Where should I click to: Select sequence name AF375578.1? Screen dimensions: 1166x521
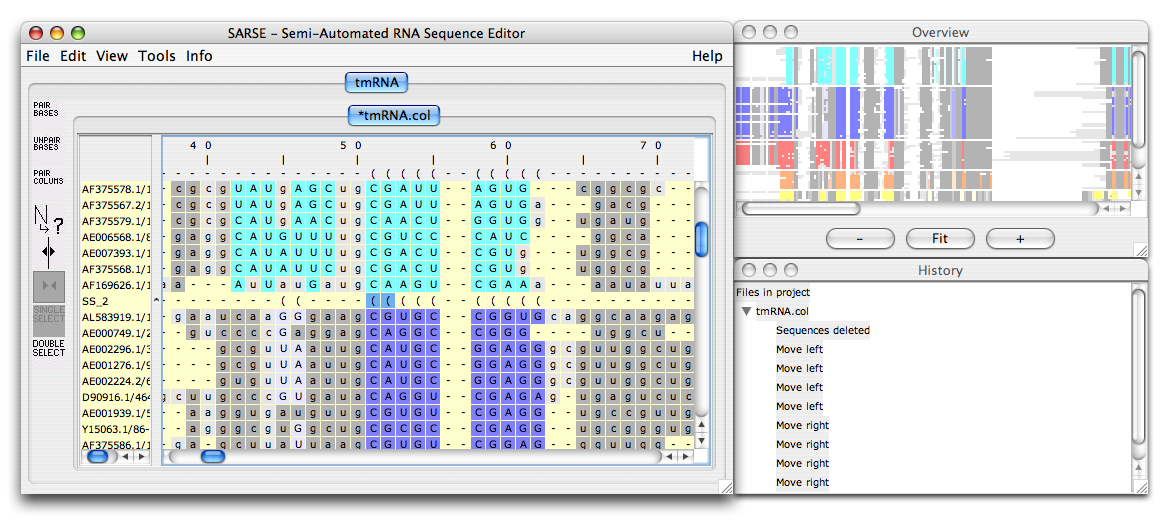point(115,188)
